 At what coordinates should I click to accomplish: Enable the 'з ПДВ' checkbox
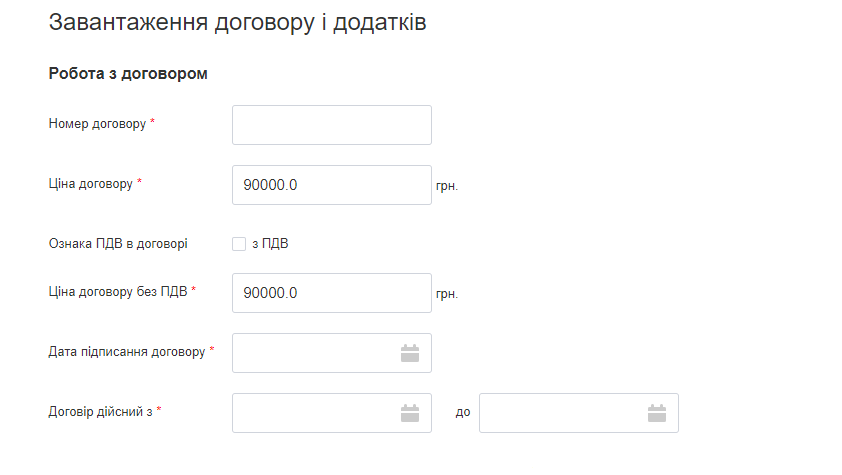(238, 243)
